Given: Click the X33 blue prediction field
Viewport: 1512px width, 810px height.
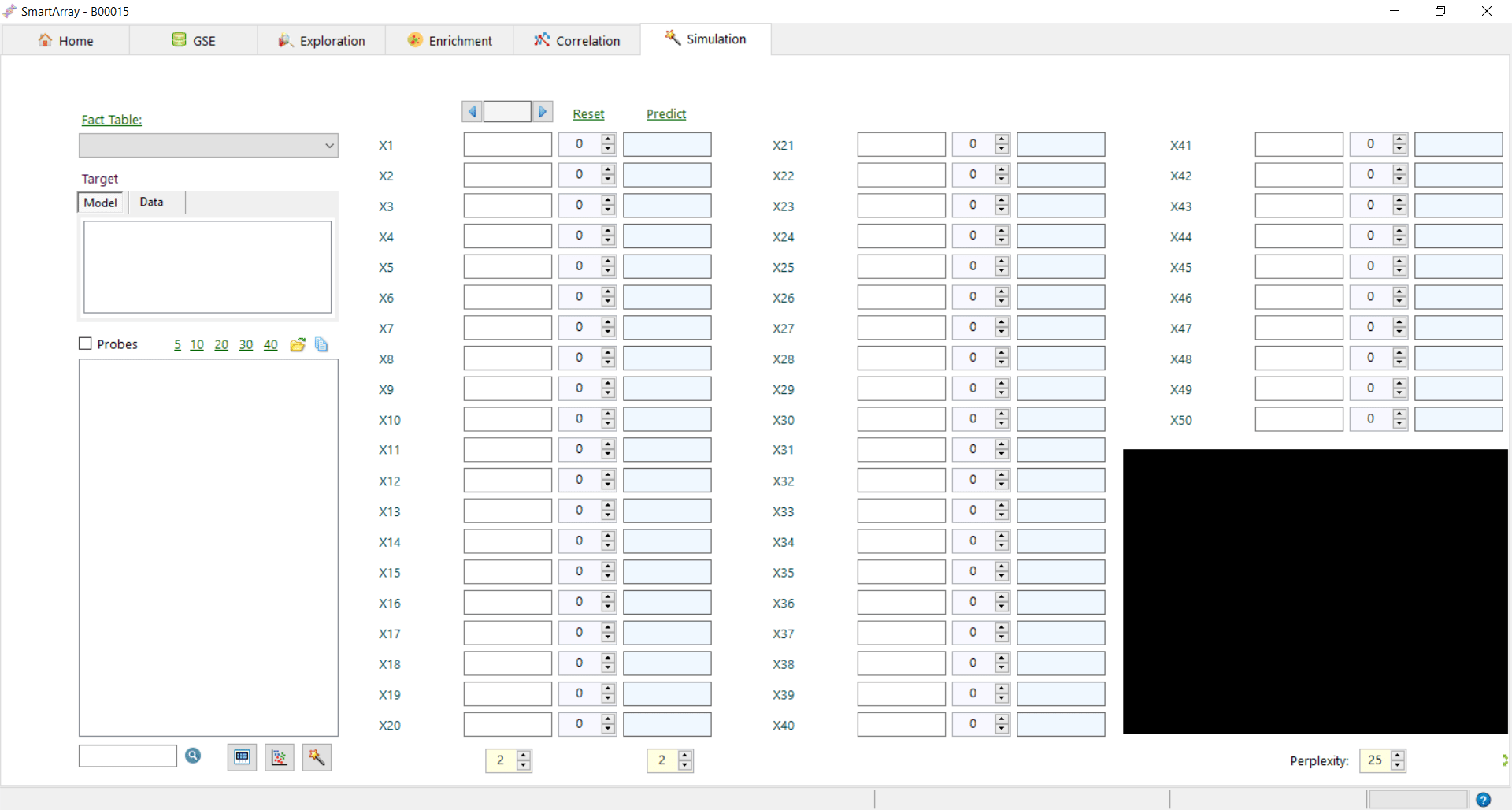Looking at the screenshot, I should pos(1061,511).
